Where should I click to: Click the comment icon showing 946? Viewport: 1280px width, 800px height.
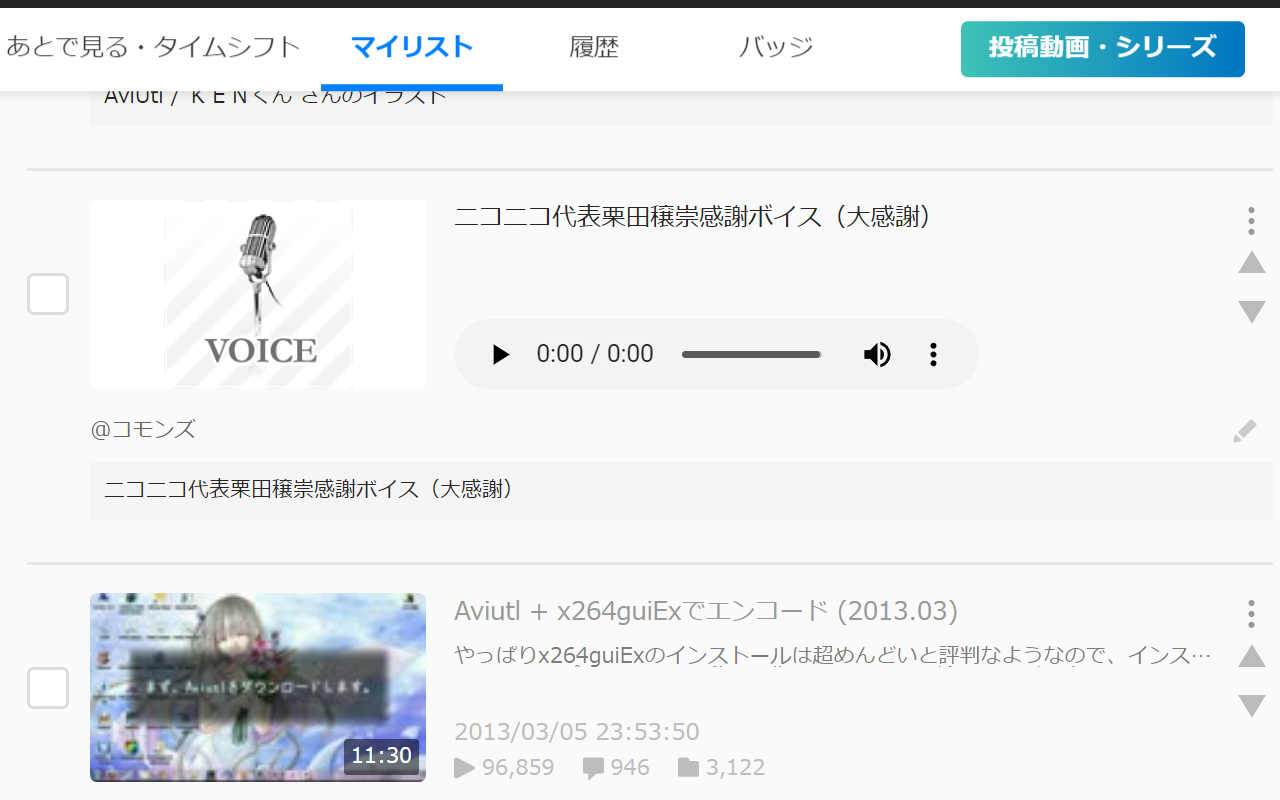pyautogui.click(x=593, y=767)
